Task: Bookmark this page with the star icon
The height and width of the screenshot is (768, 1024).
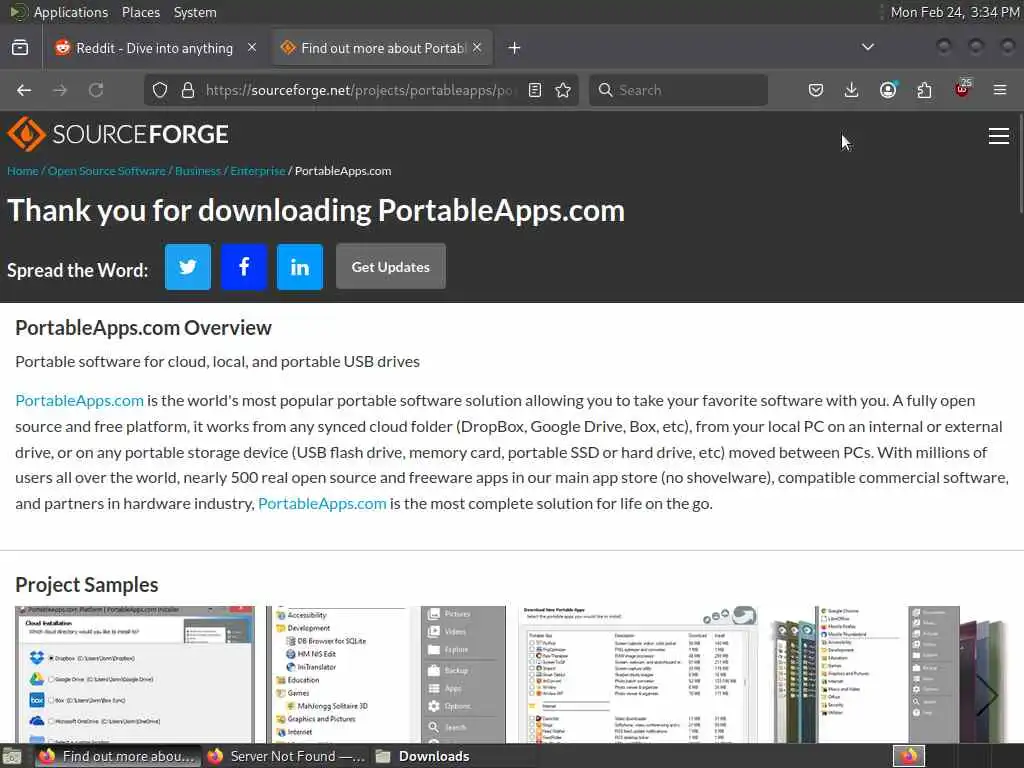Action: (x=563, y=90)
